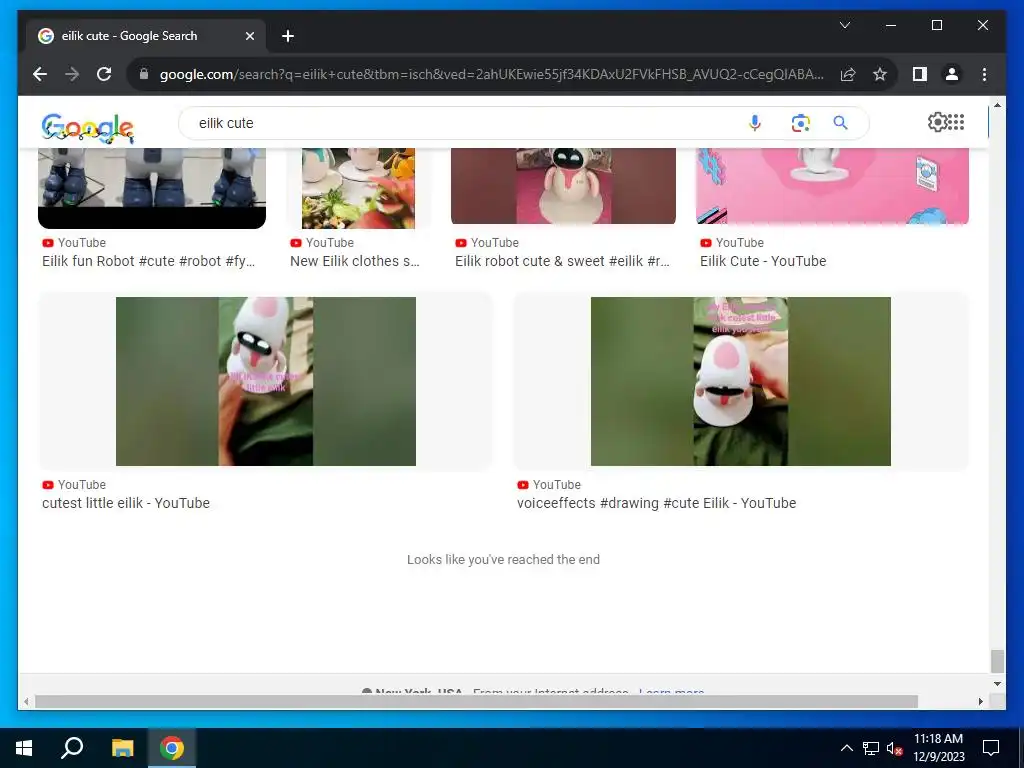Screen dimensions: 1024x768
Task: Click the page scroll-down arrow
Action: pos(997,684)
